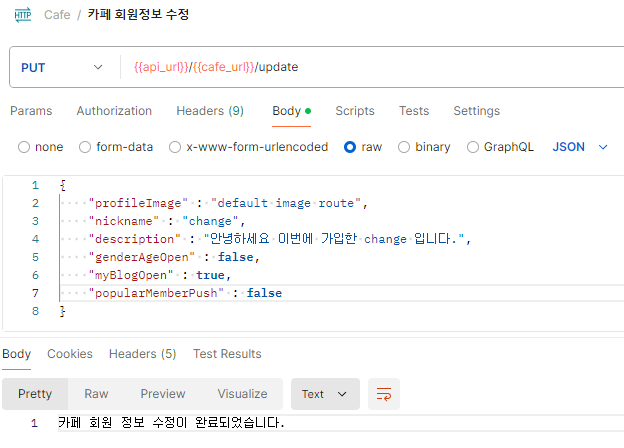Switch to the Cookies response tab
The width and height of the screenshot is (624, 448).
tap(70, 354)
